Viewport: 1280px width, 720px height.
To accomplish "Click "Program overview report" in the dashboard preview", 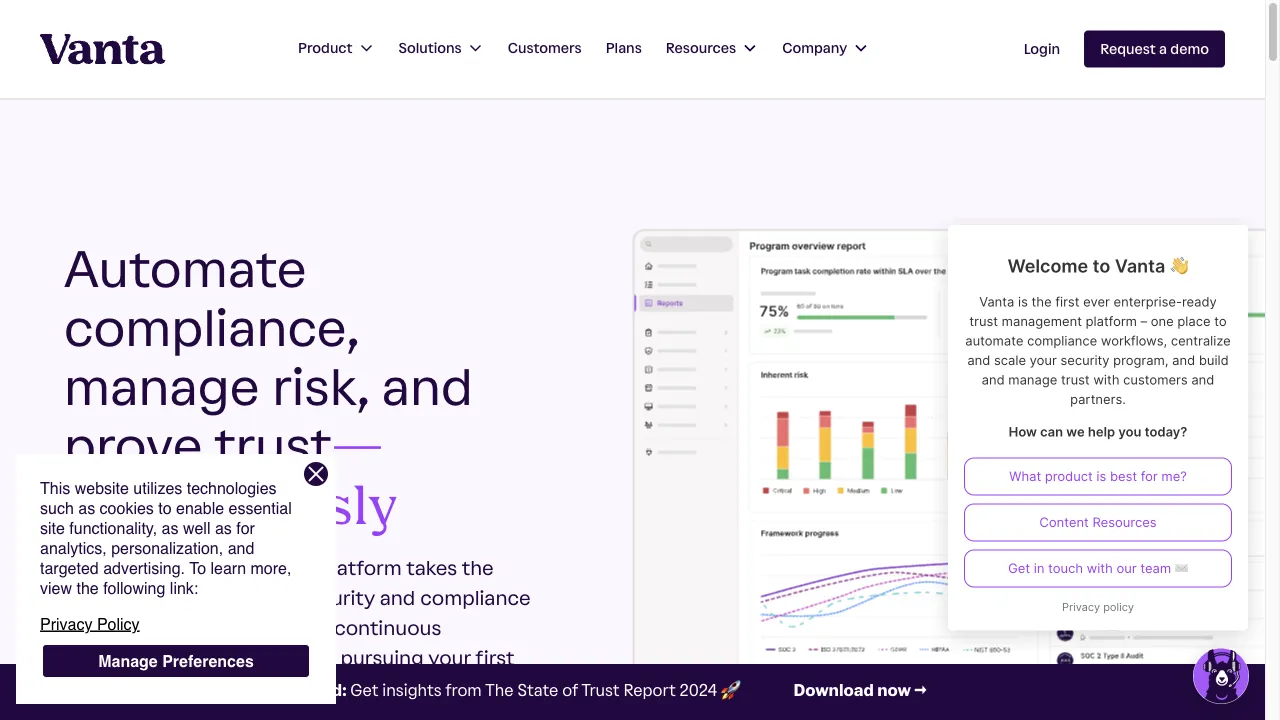I will (x=808, y=246).
